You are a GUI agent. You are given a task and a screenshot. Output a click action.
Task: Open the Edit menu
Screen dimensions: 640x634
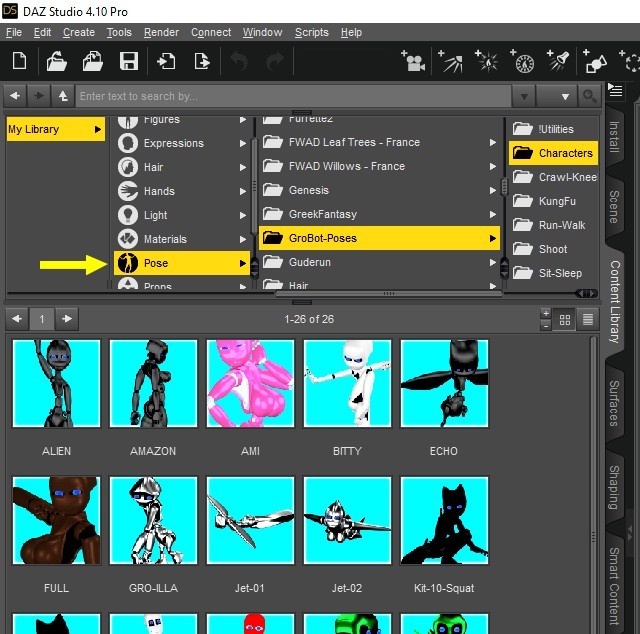pos(42,32)
